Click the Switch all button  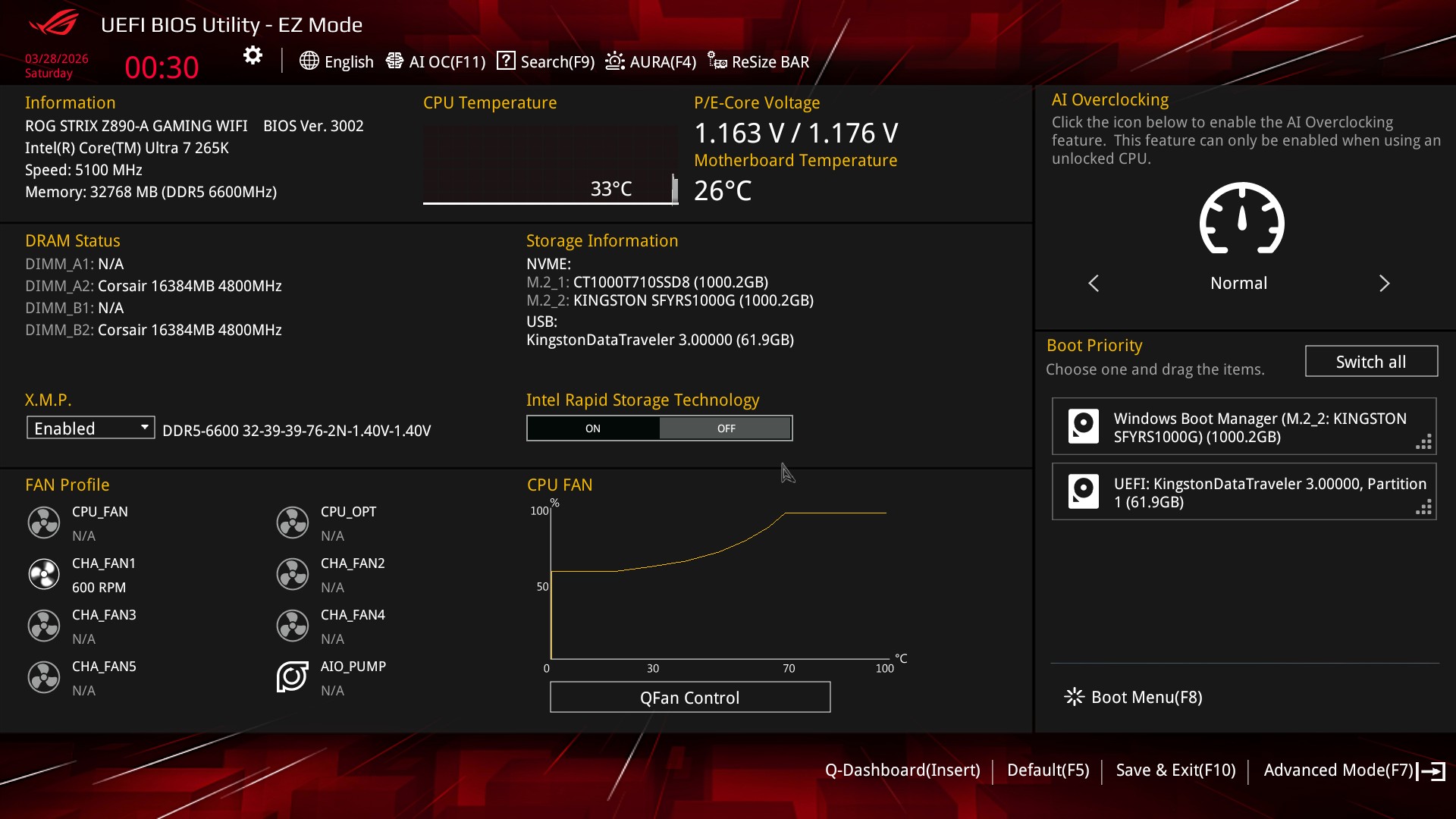(x=1370, y=362)
